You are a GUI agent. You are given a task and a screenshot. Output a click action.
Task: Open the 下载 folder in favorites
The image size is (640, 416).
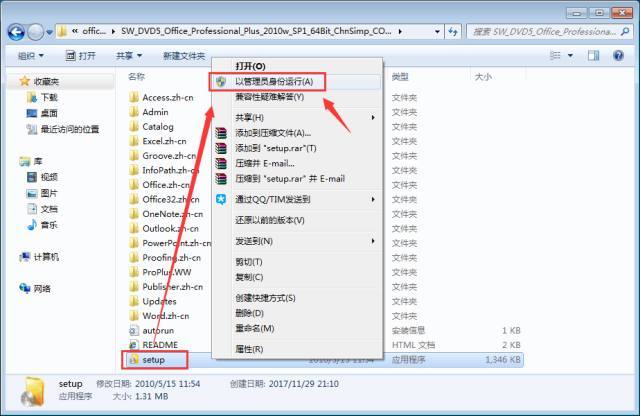[x=49, y=97]
